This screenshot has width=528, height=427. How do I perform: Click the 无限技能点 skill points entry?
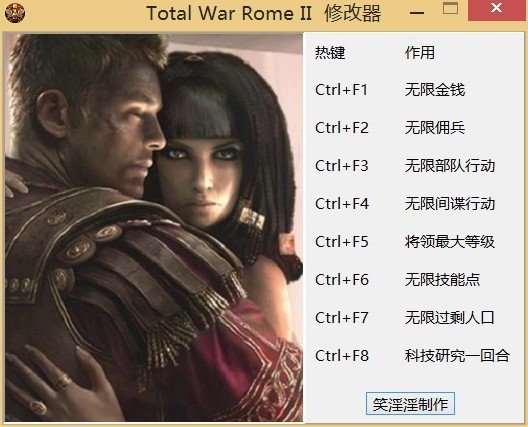[x=442, y=280]
